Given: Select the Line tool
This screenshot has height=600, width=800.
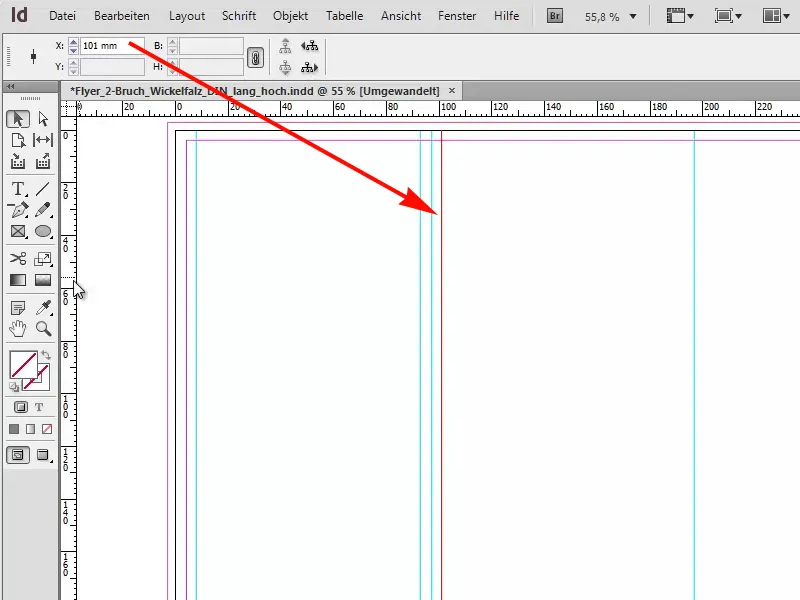Looking at the screenshot, I should (x=43, y=189).
